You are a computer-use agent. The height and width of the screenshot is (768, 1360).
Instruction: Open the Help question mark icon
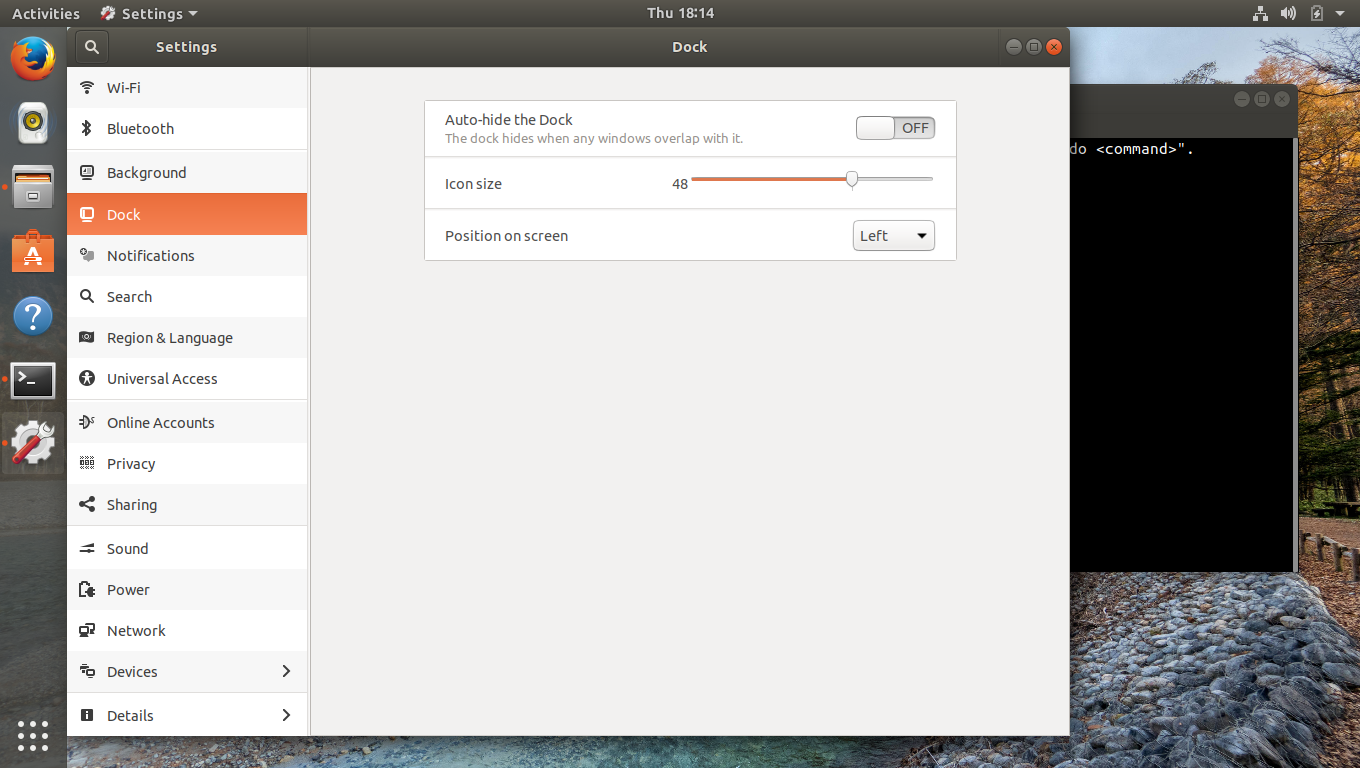coord(33,316)
